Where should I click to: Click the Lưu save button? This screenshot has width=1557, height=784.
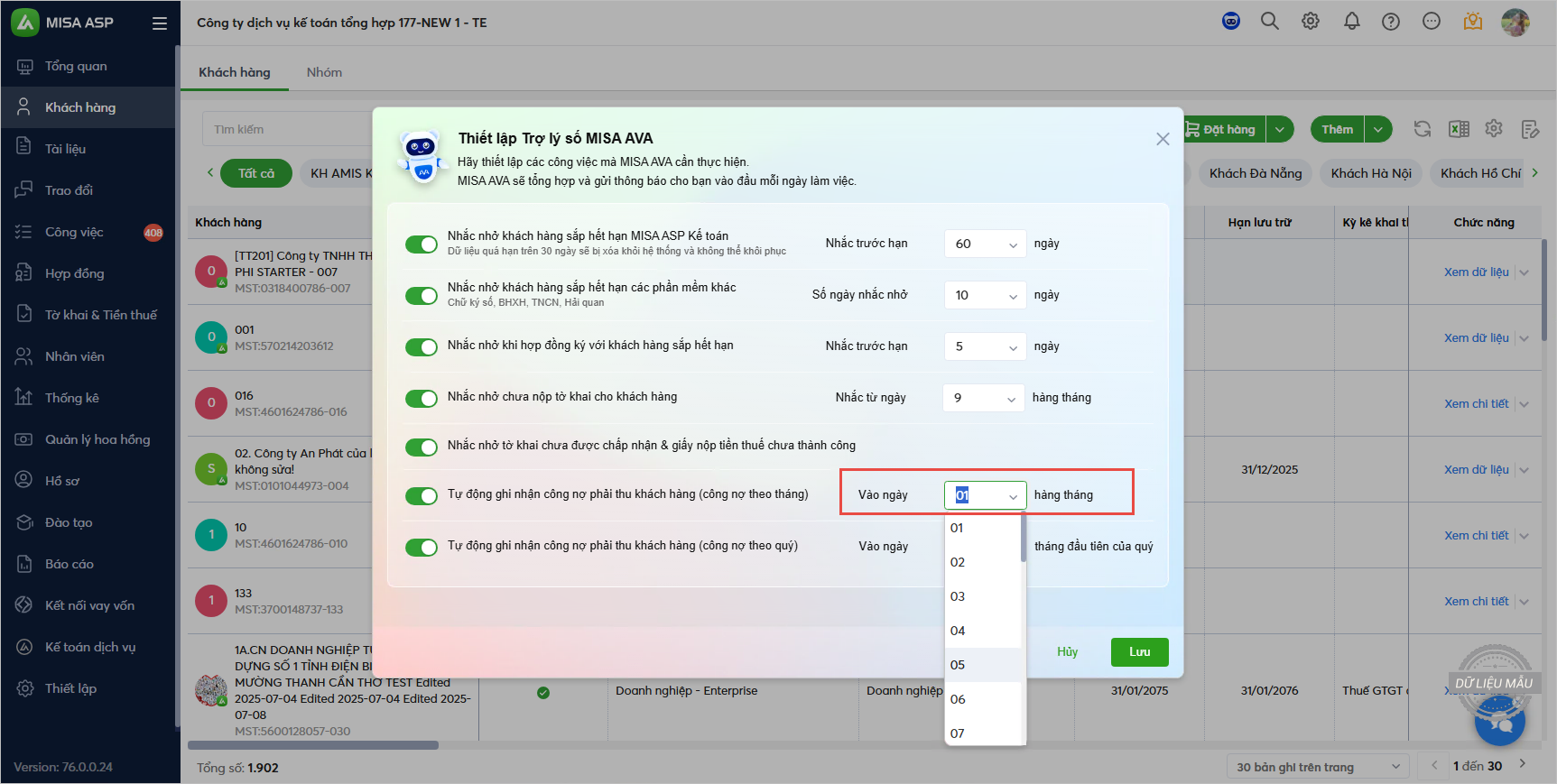tap(1140, 652)
